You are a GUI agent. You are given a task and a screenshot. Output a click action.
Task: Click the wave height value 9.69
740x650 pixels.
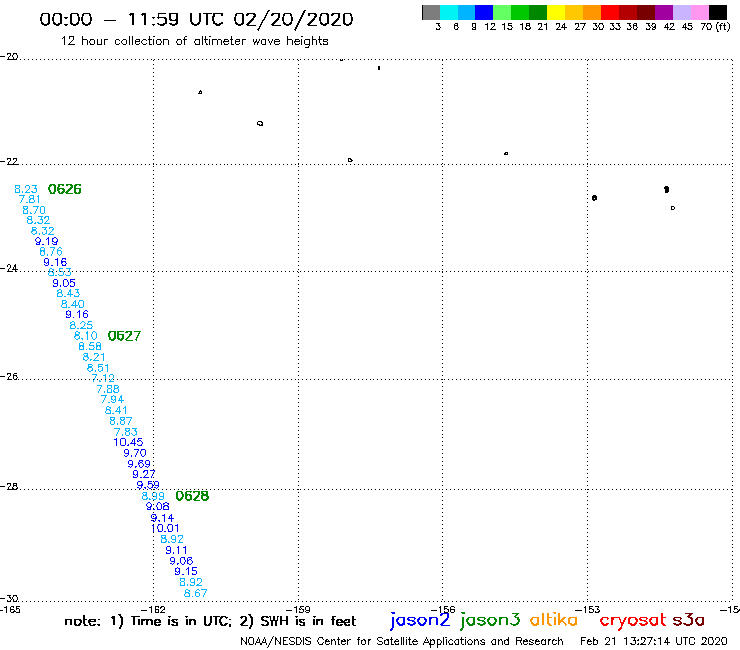[139, 464]
